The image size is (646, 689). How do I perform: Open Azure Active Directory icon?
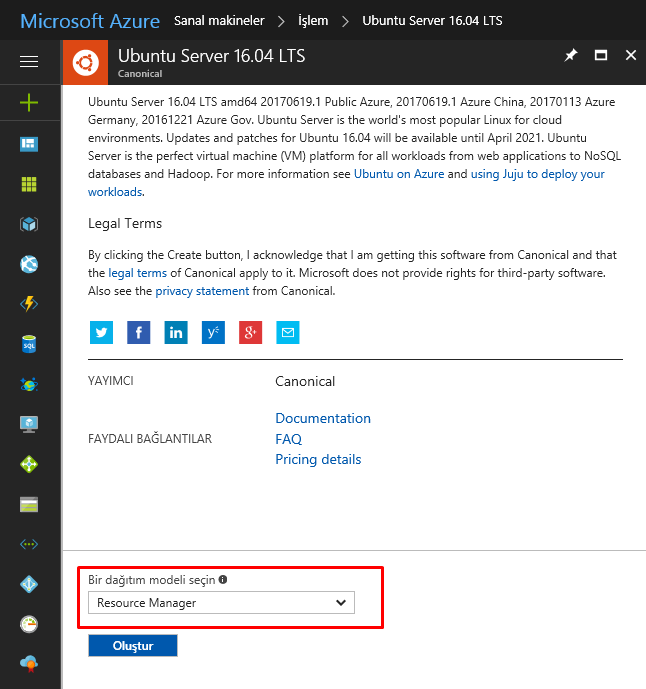coord(29,584)
